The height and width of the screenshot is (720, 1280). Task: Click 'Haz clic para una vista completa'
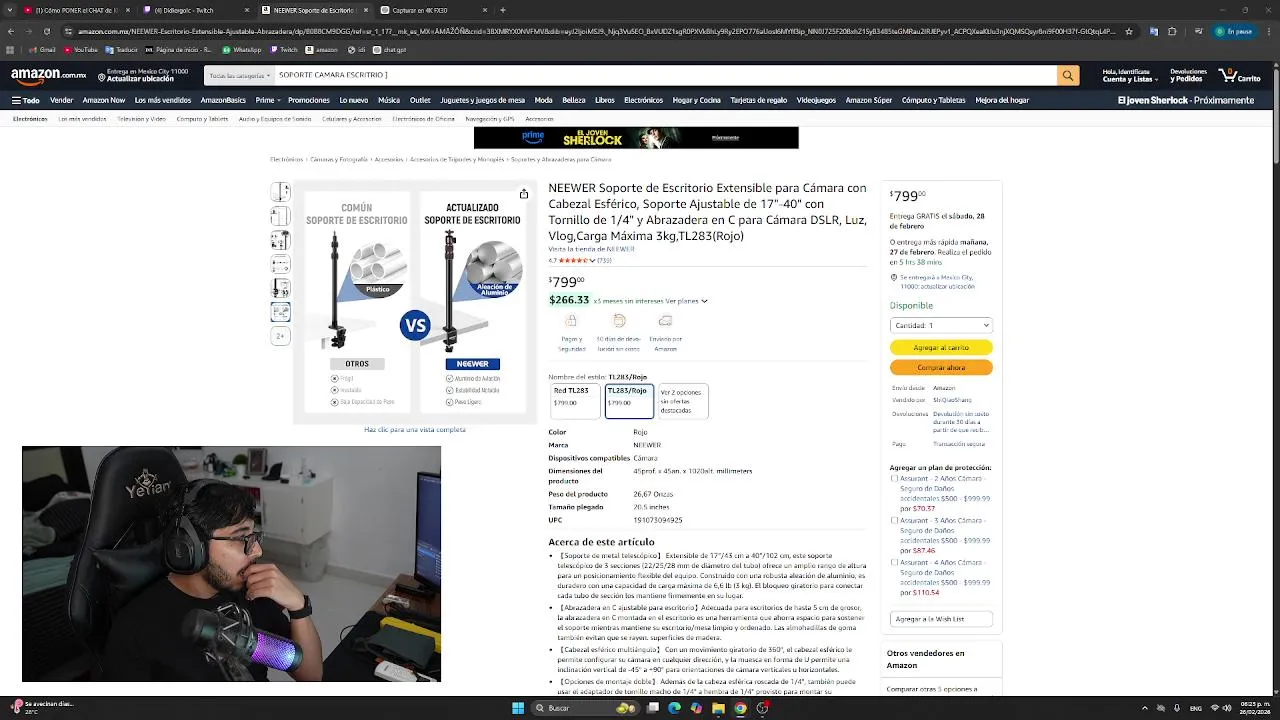tap(415, 430)
